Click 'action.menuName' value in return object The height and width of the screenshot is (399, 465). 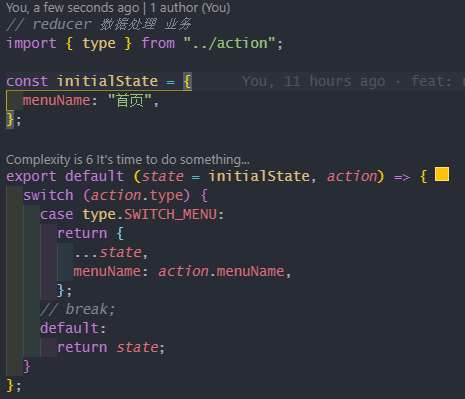[x=221, y=271]
